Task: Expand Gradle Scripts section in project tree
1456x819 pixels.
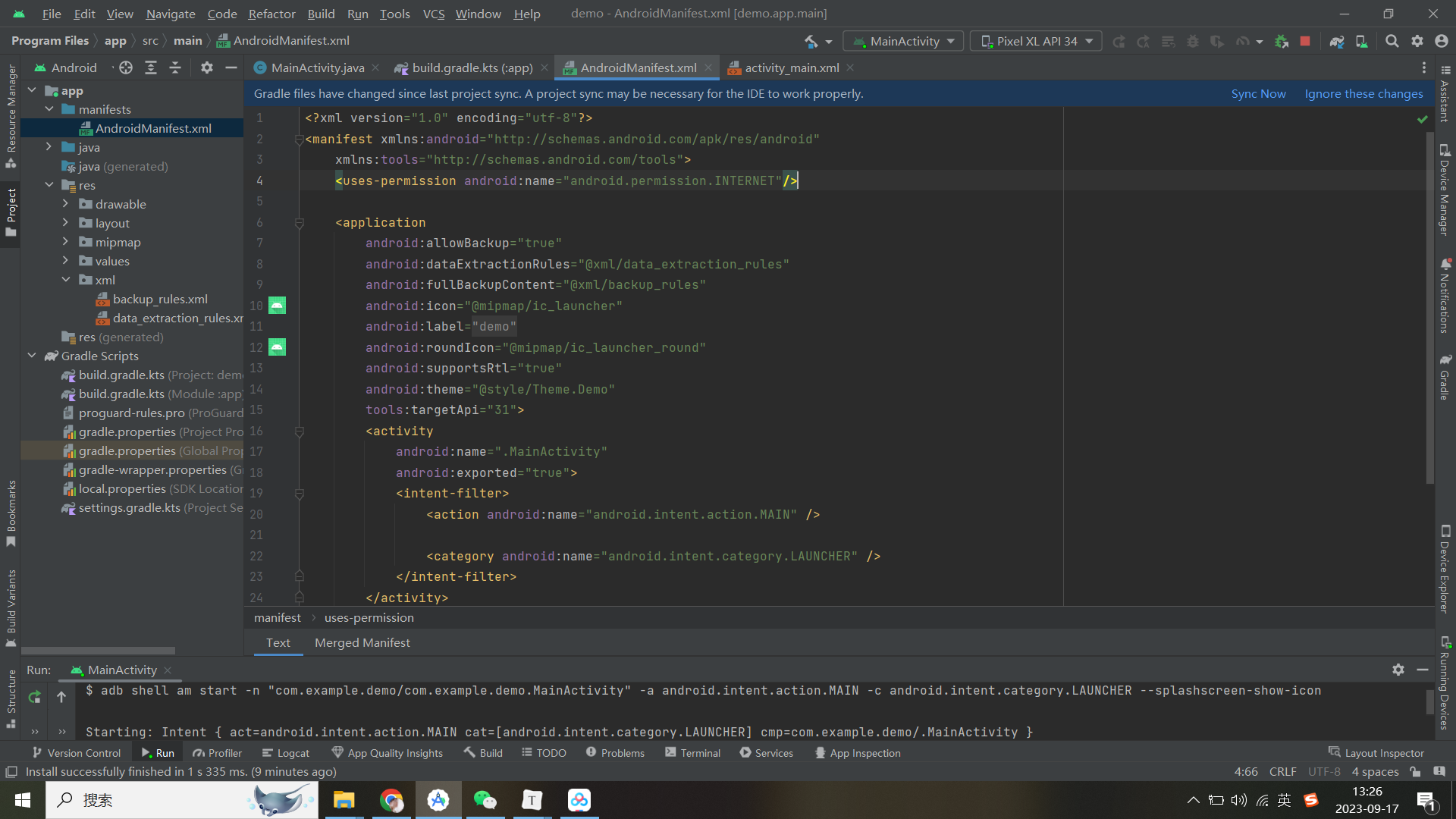Action: point(32,356)
